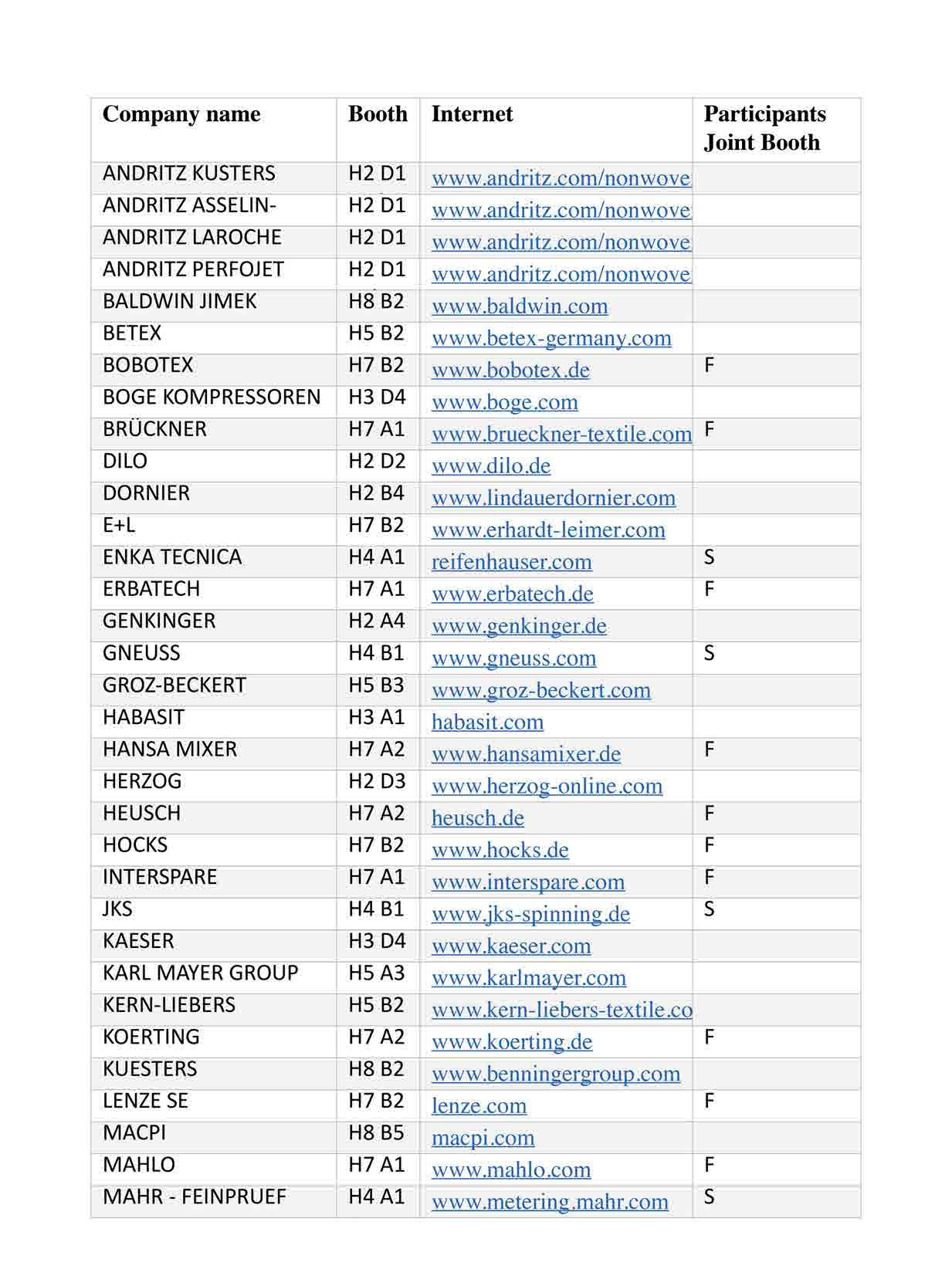
Task: Open the www.baldwin.com link
Action: 519,306
